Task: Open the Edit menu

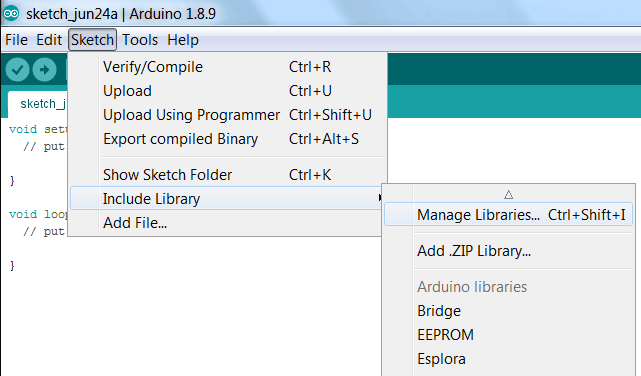Action: pos(49,40)
